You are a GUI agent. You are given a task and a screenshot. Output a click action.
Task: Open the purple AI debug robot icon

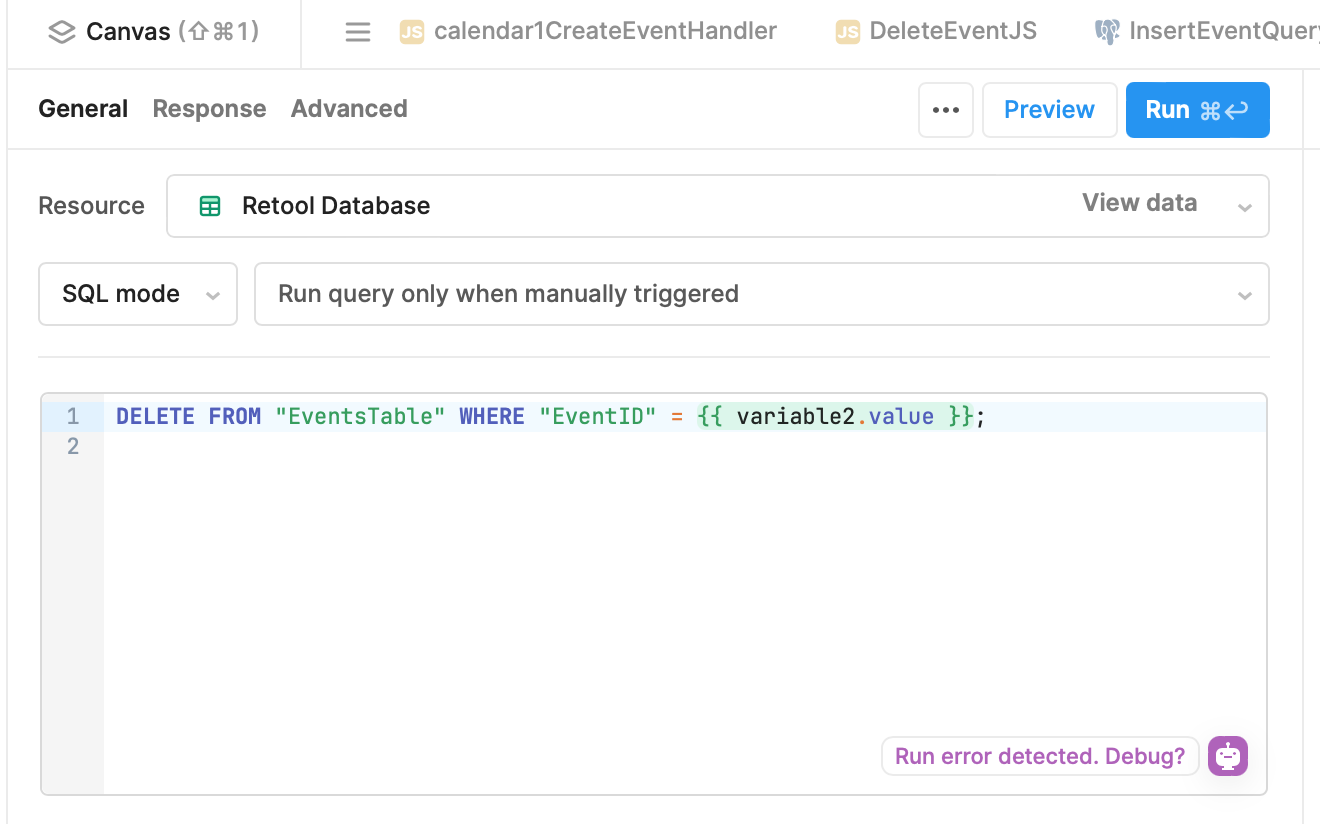point(1228,756)
